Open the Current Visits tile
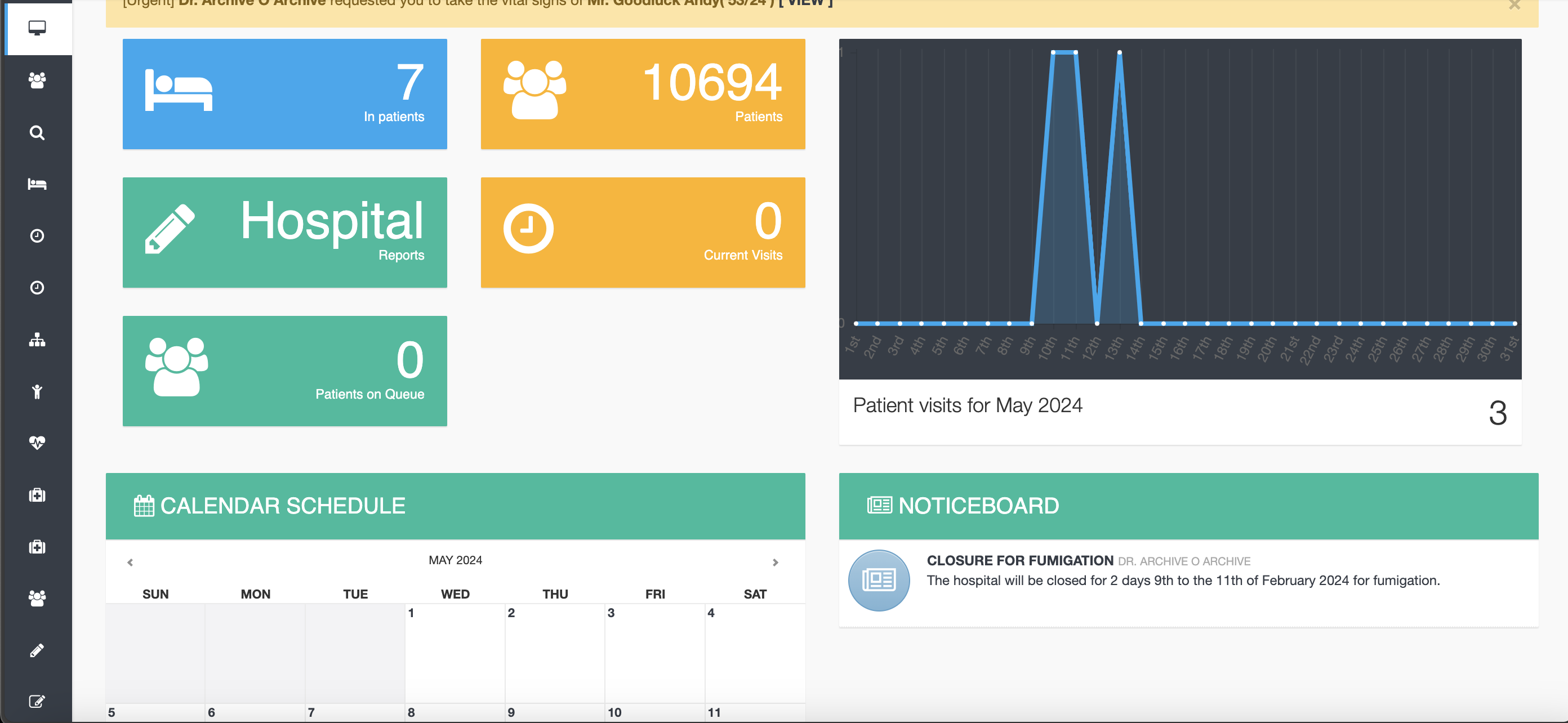 pyautogui.click(x=642, y=233)
